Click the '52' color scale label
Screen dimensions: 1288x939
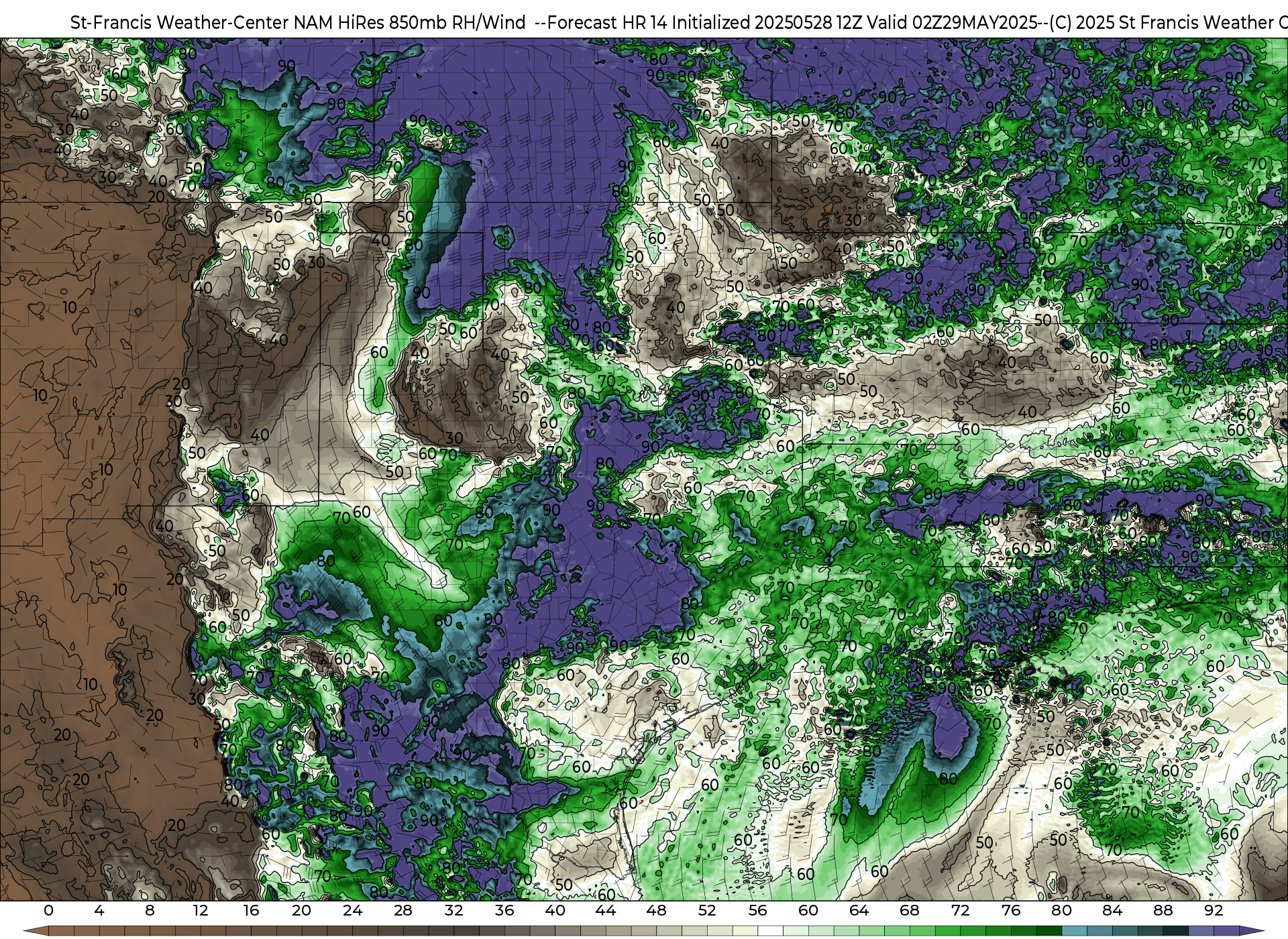[707, 911]
